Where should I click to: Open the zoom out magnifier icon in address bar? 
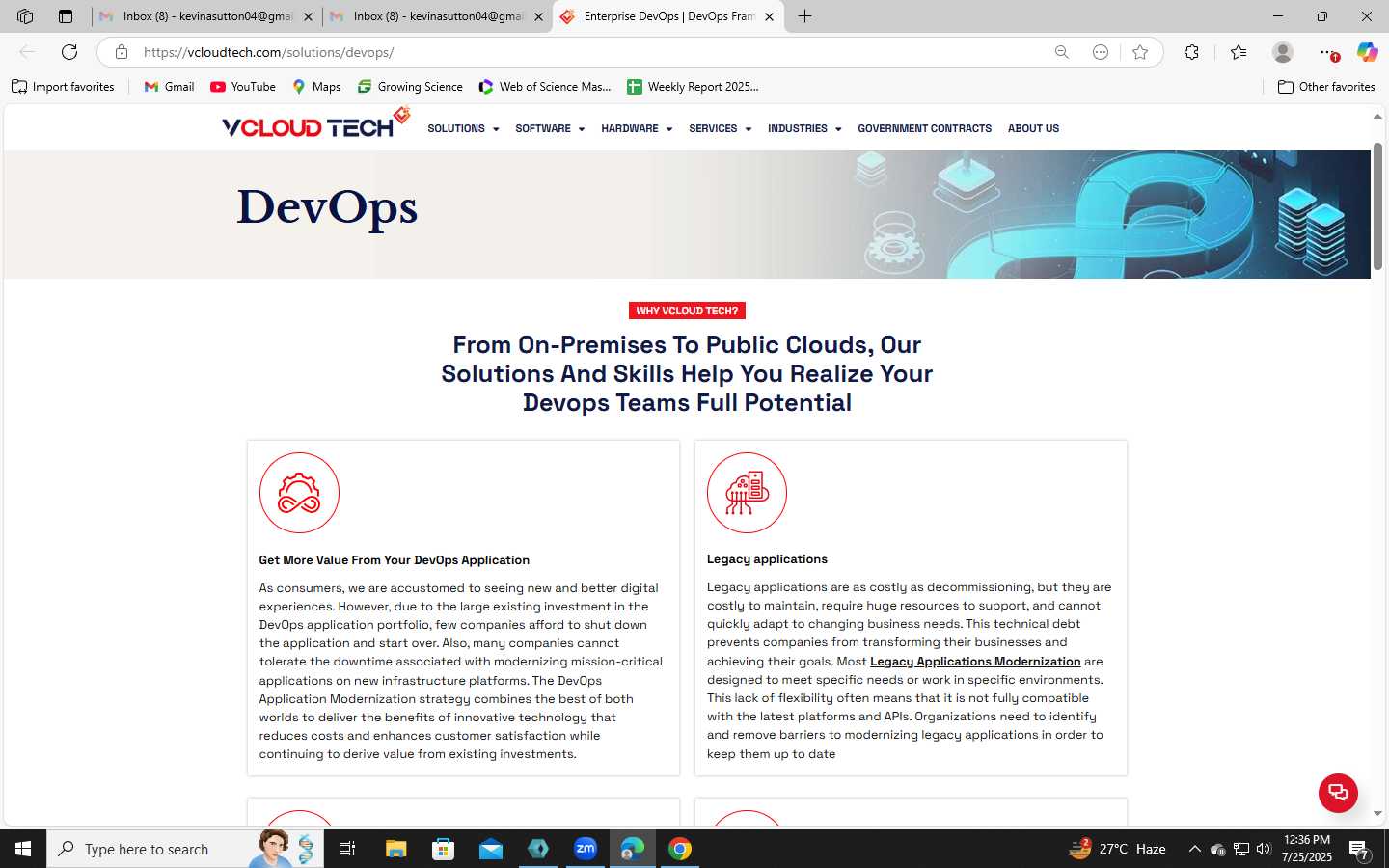[x=1061, y=52]
